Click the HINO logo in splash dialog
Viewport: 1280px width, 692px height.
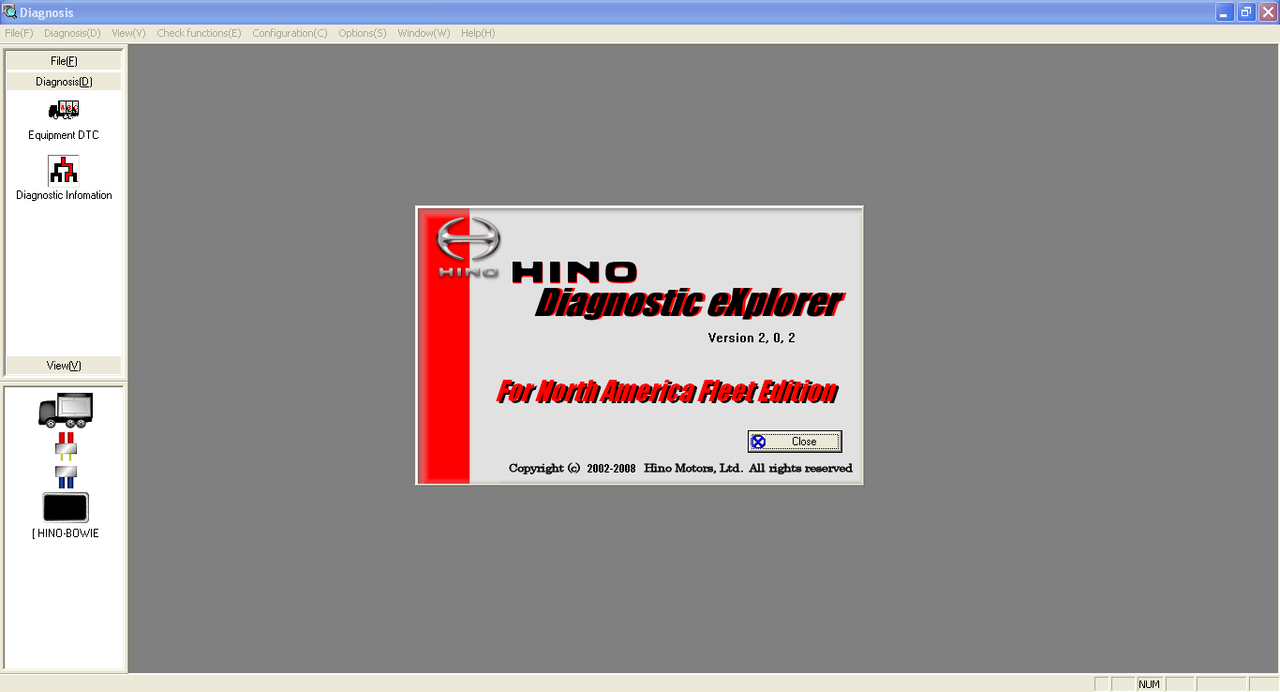point(469,246)
